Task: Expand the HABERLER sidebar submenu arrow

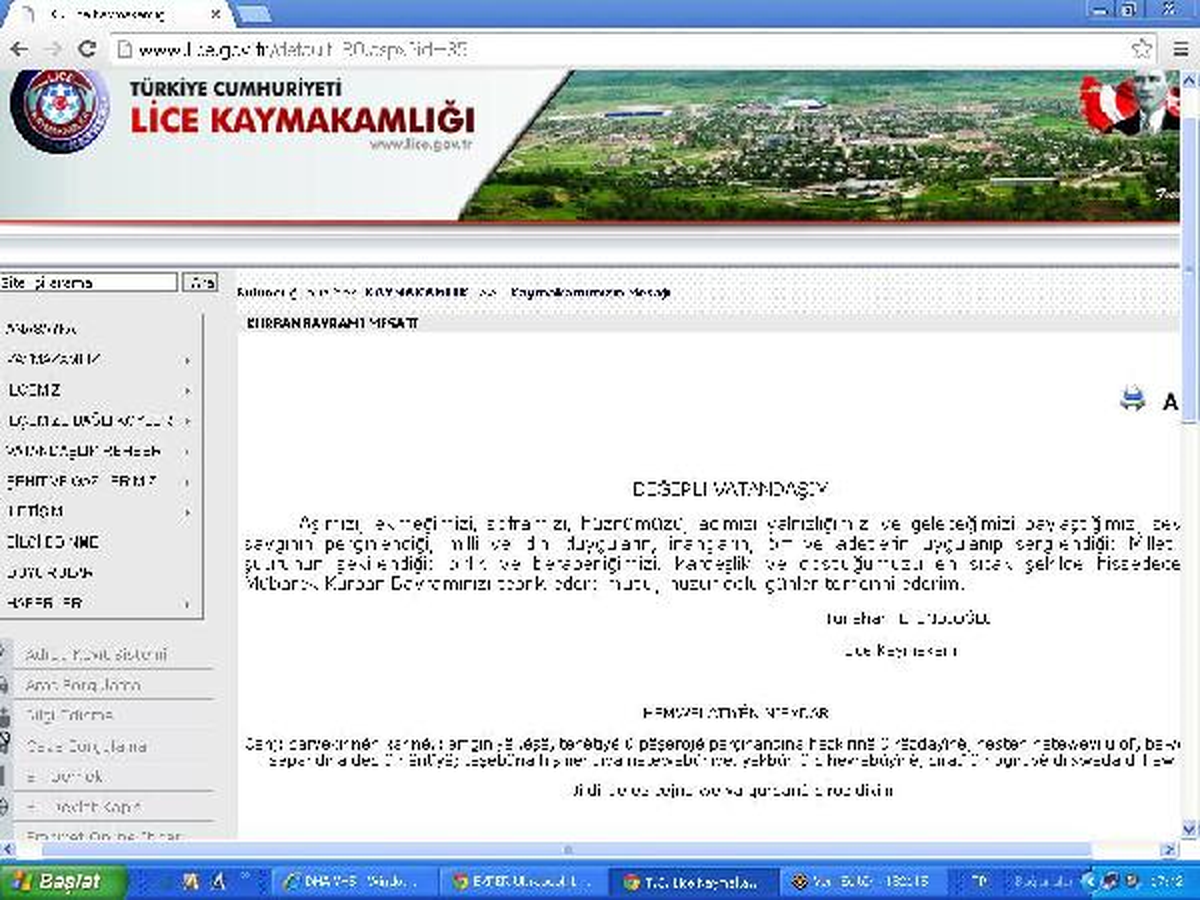Action: pyautogui.click(x=187, y=604)
